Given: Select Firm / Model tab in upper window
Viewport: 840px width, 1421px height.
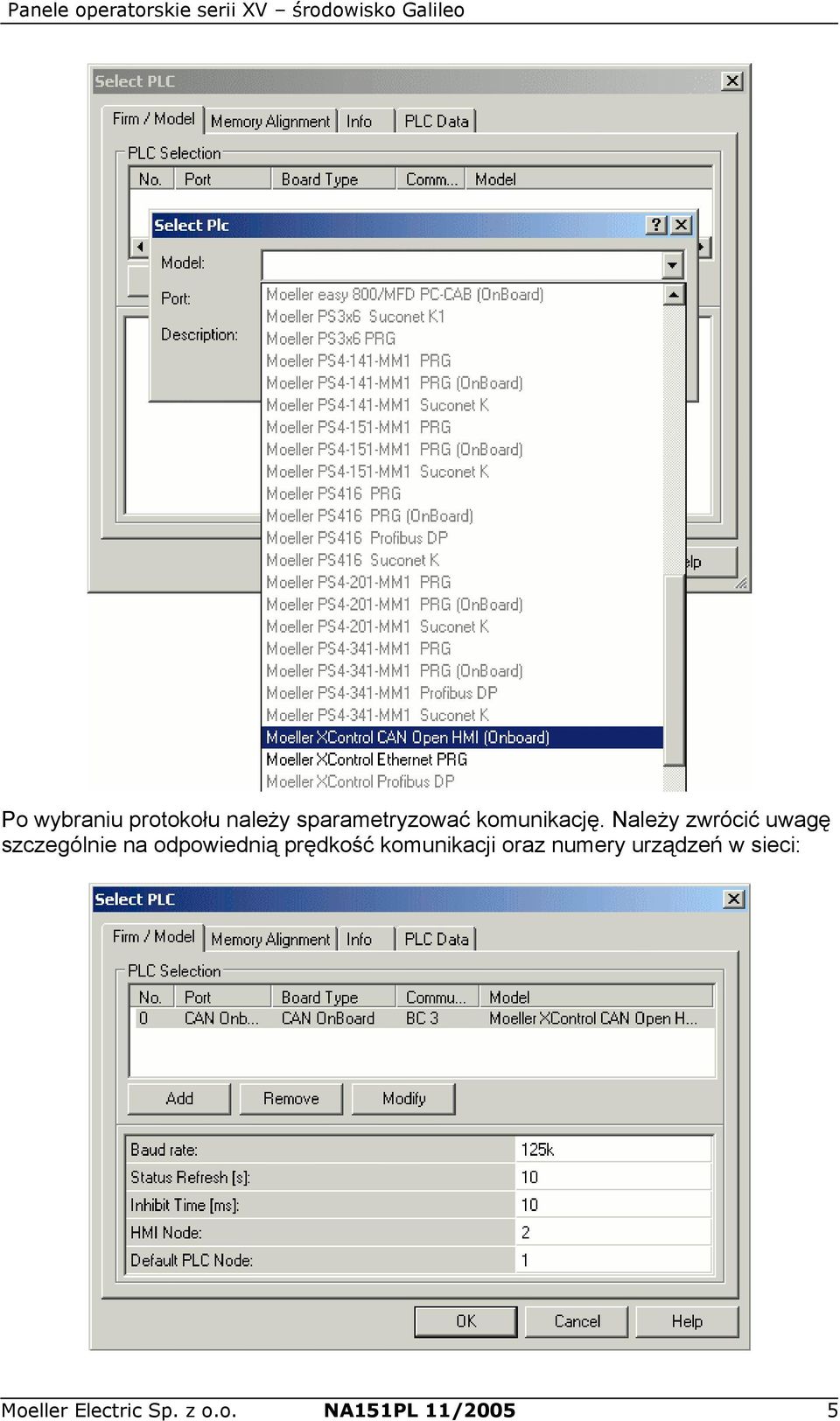Looking at the screenshot, I should pos(154,119).
